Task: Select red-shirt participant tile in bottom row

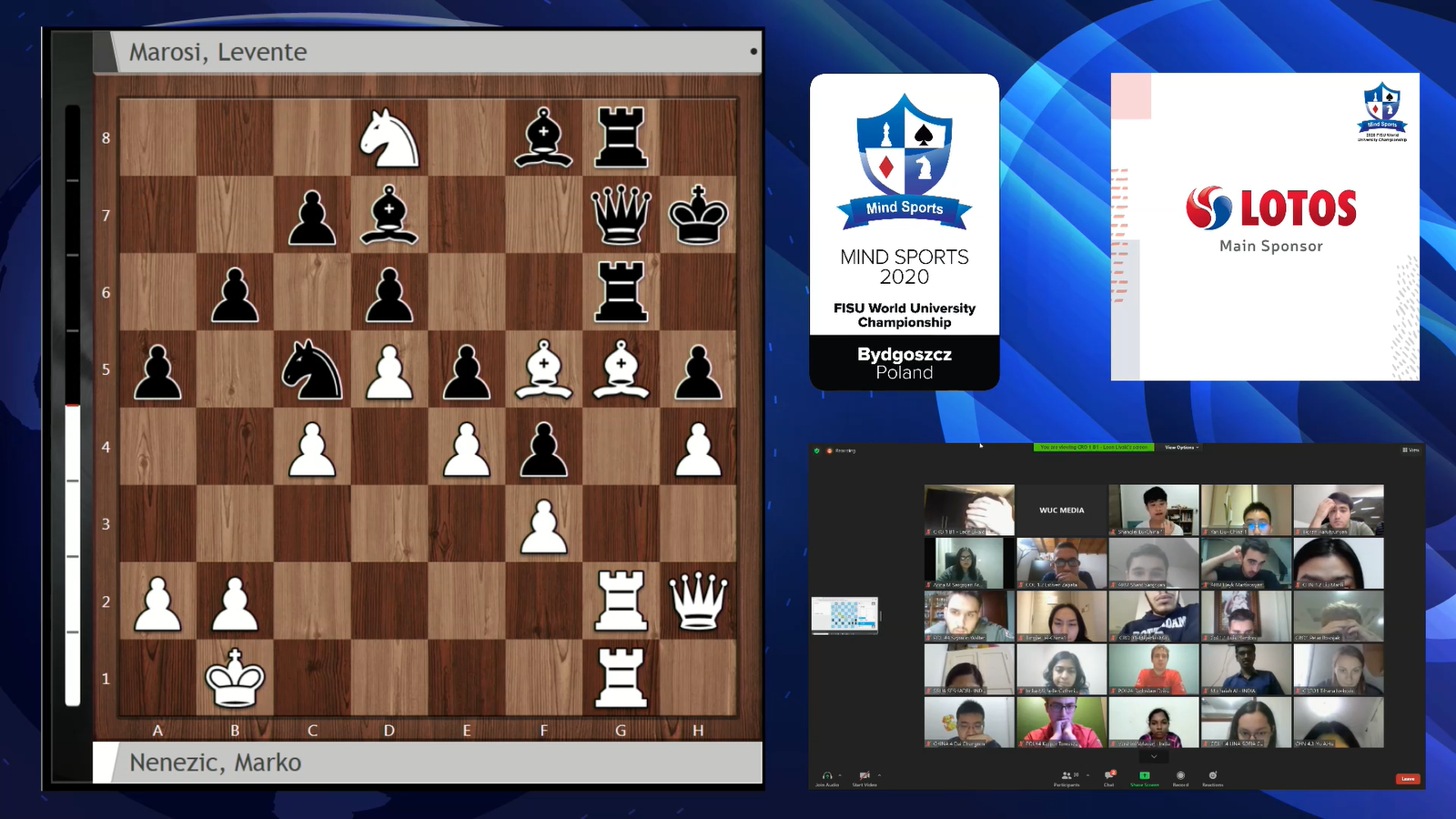Action: click(1061, 722)
